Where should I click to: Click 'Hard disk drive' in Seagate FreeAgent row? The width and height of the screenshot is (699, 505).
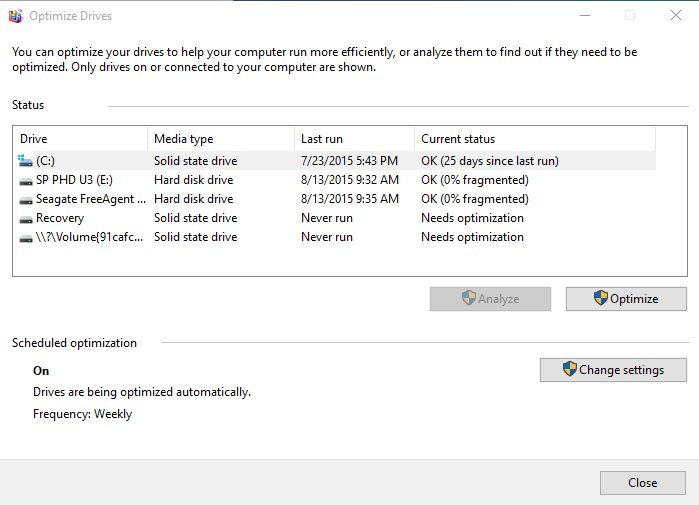pyautogui.click(x=193, y=199)
